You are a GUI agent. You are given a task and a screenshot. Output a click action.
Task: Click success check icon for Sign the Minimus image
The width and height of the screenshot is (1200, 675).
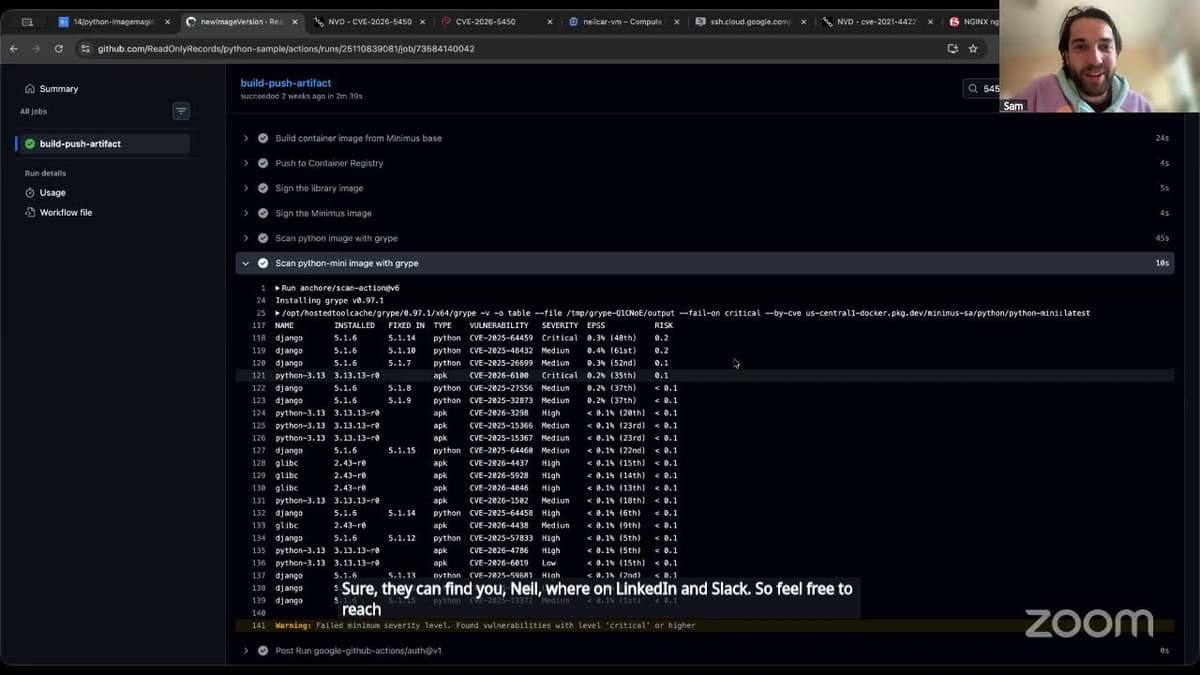[x=263, y=213]
